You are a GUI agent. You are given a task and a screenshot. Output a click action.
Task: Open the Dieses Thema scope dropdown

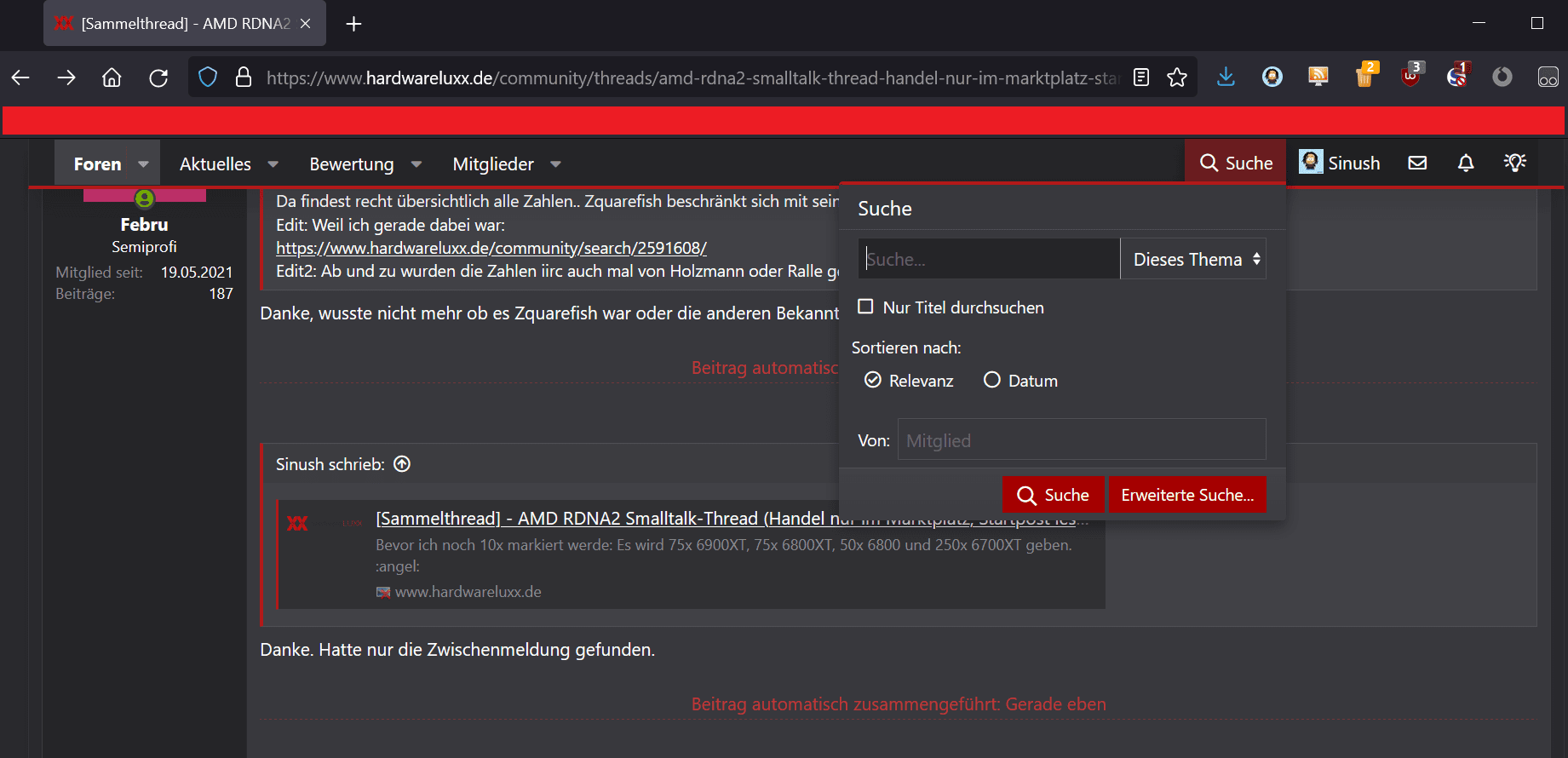[1193, 259]
